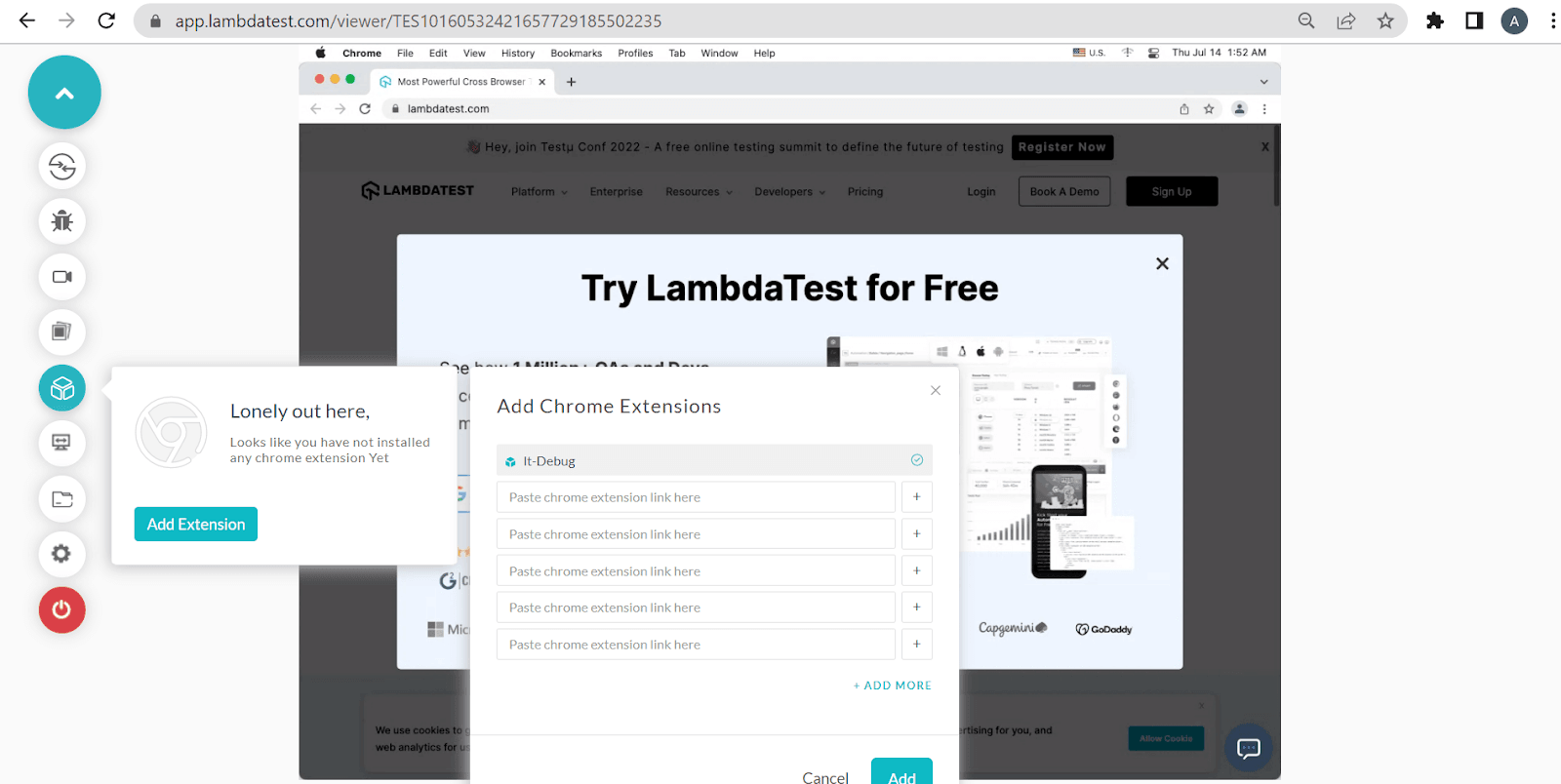Collapse the LambdaTest sidebar with the up chevron
The width and height of the screenshot is (1561, 784).
(x=64, y=93)
